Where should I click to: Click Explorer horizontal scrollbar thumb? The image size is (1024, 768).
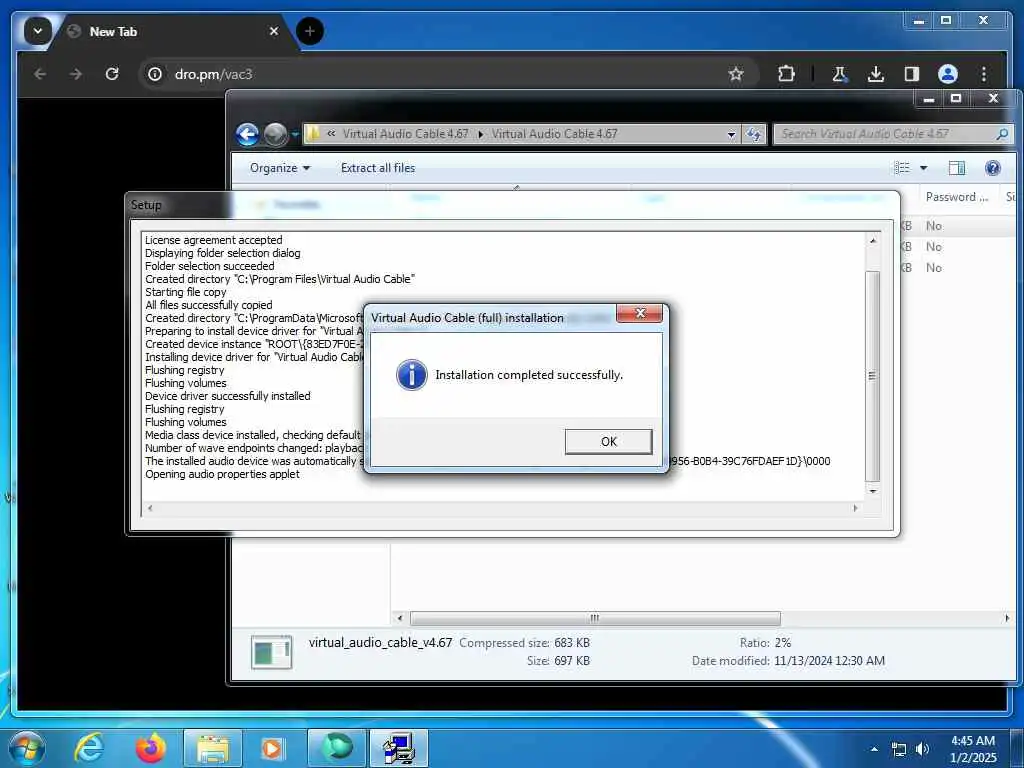click(x=594, y=618)
